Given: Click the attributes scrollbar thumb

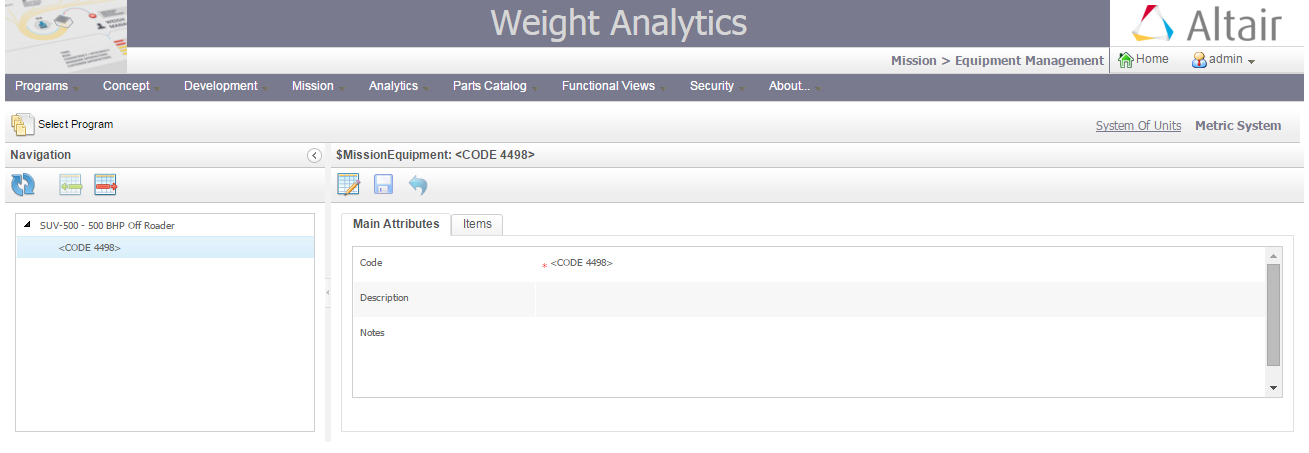Looking at the screenshot, I should pos(1273,315).
